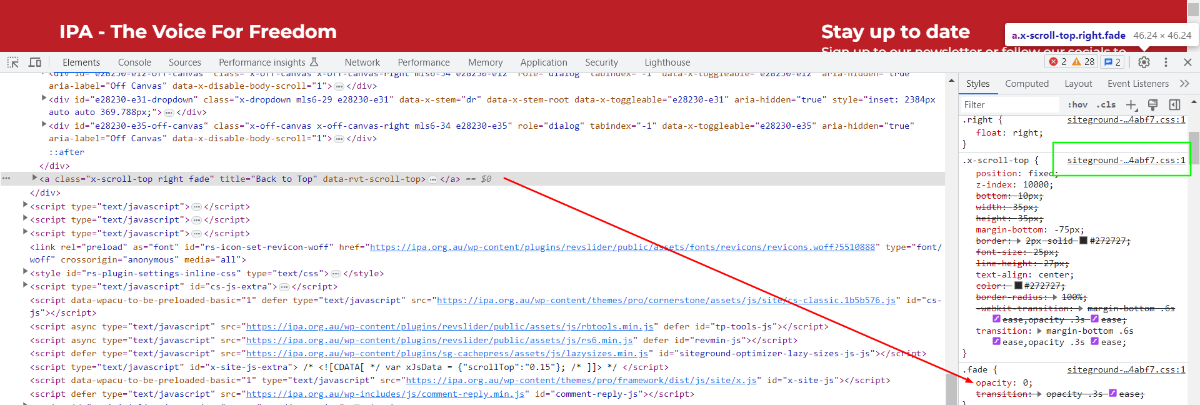Toggle the .cls element classes button

[1106, 105]
